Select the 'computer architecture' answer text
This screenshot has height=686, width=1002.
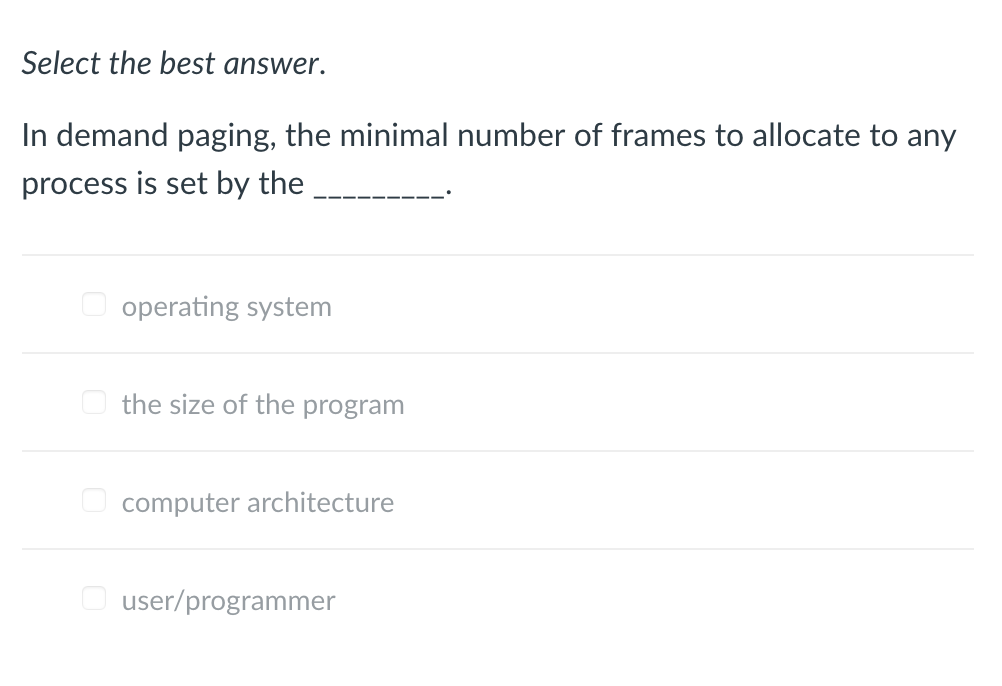coord(258,502)
